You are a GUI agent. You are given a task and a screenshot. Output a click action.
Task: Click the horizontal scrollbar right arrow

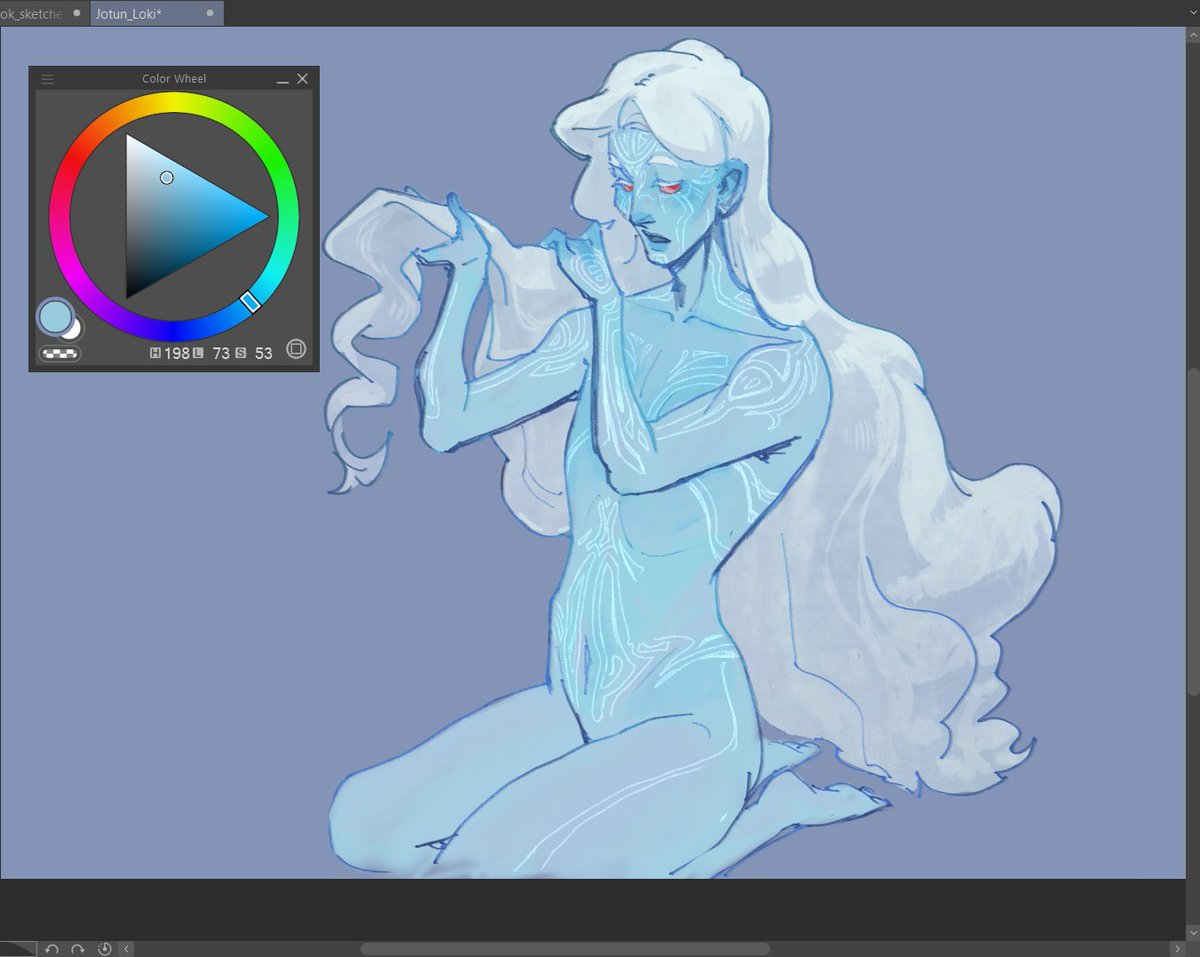[x=1178, y=948]
